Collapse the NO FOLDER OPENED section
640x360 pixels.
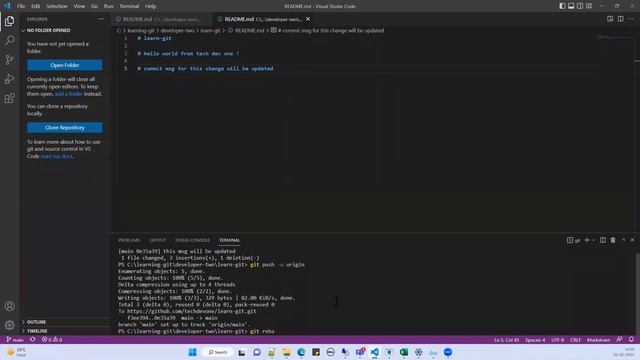tap(65, 30)
